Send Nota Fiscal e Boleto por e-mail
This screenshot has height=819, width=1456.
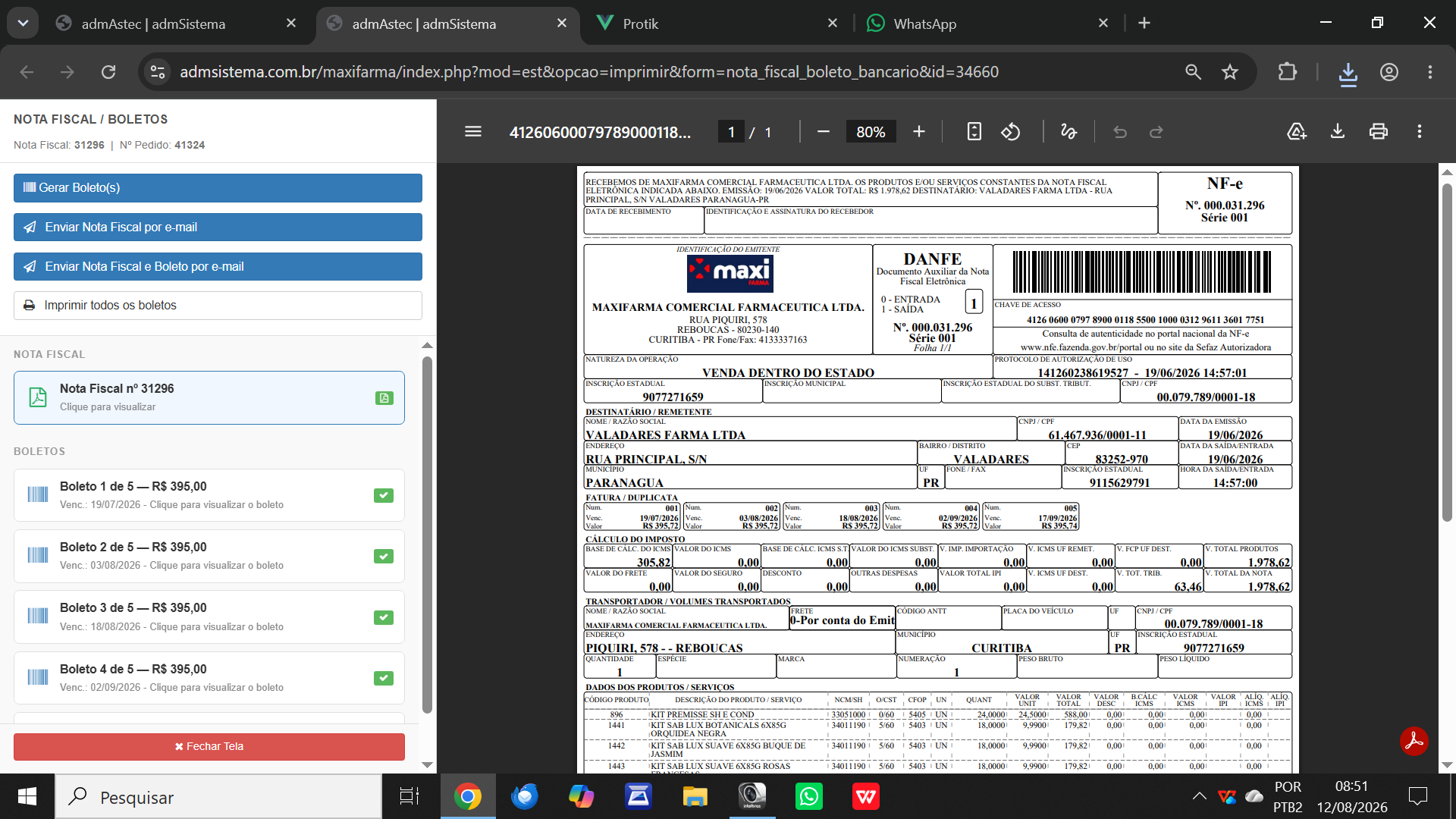[218, 267]
